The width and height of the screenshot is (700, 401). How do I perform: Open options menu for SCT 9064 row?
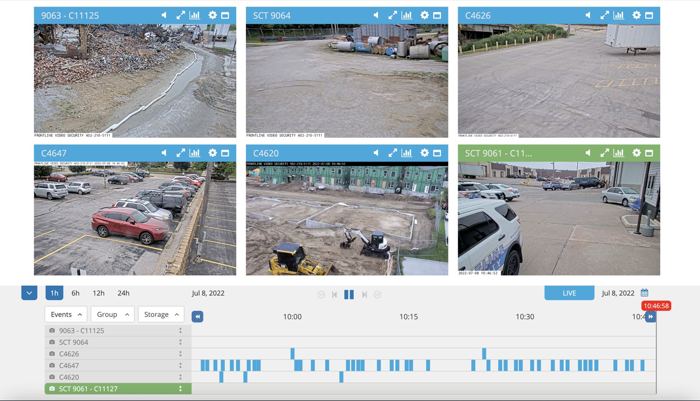[180, 342]
